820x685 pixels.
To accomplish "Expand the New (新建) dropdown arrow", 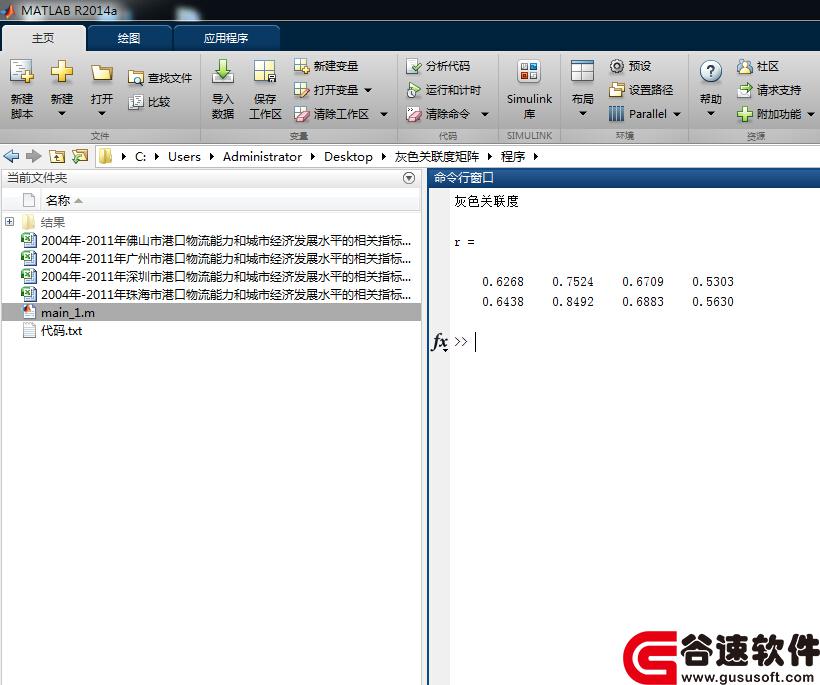I will [62, 113].
